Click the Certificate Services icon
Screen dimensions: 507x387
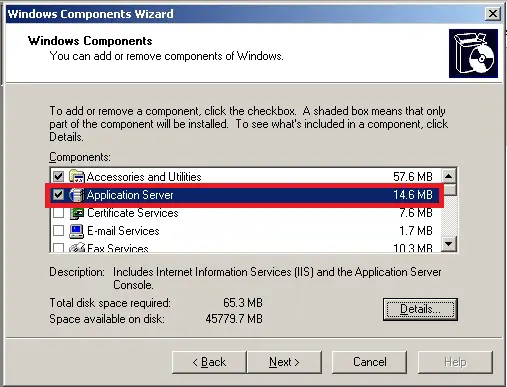(x=76, y=213)
